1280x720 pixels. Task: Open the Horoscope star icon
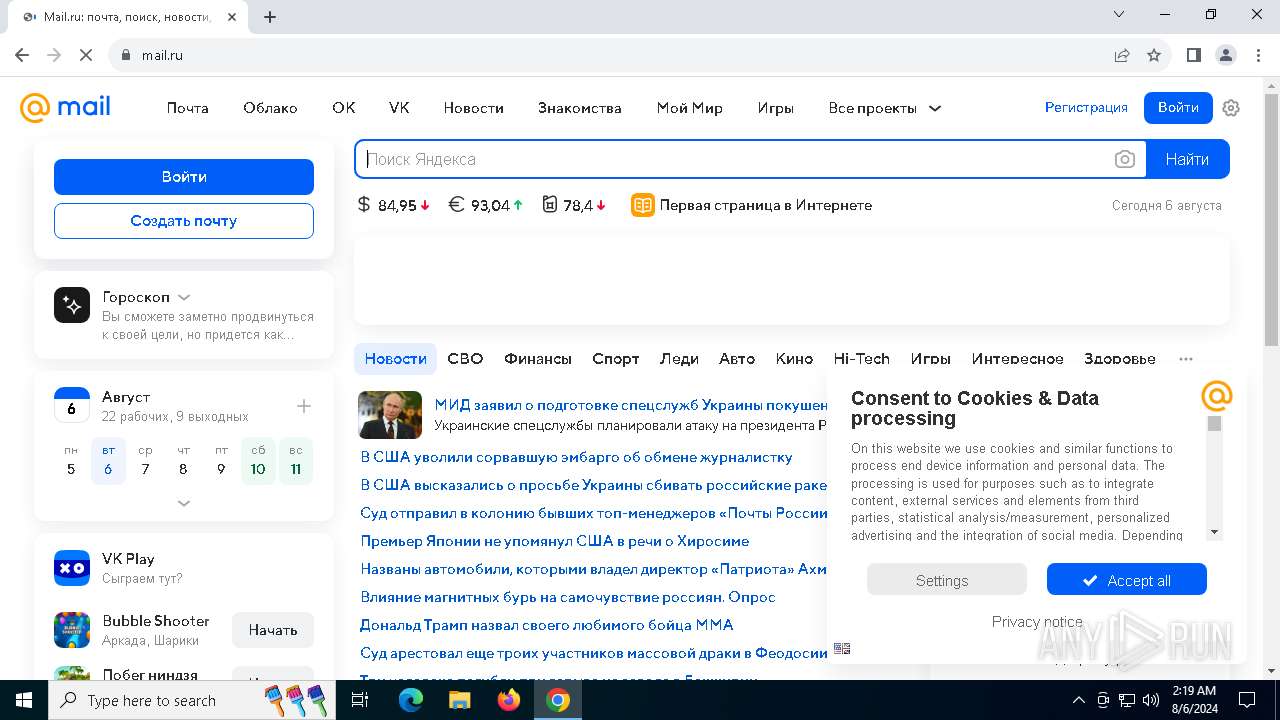point(72,305)
